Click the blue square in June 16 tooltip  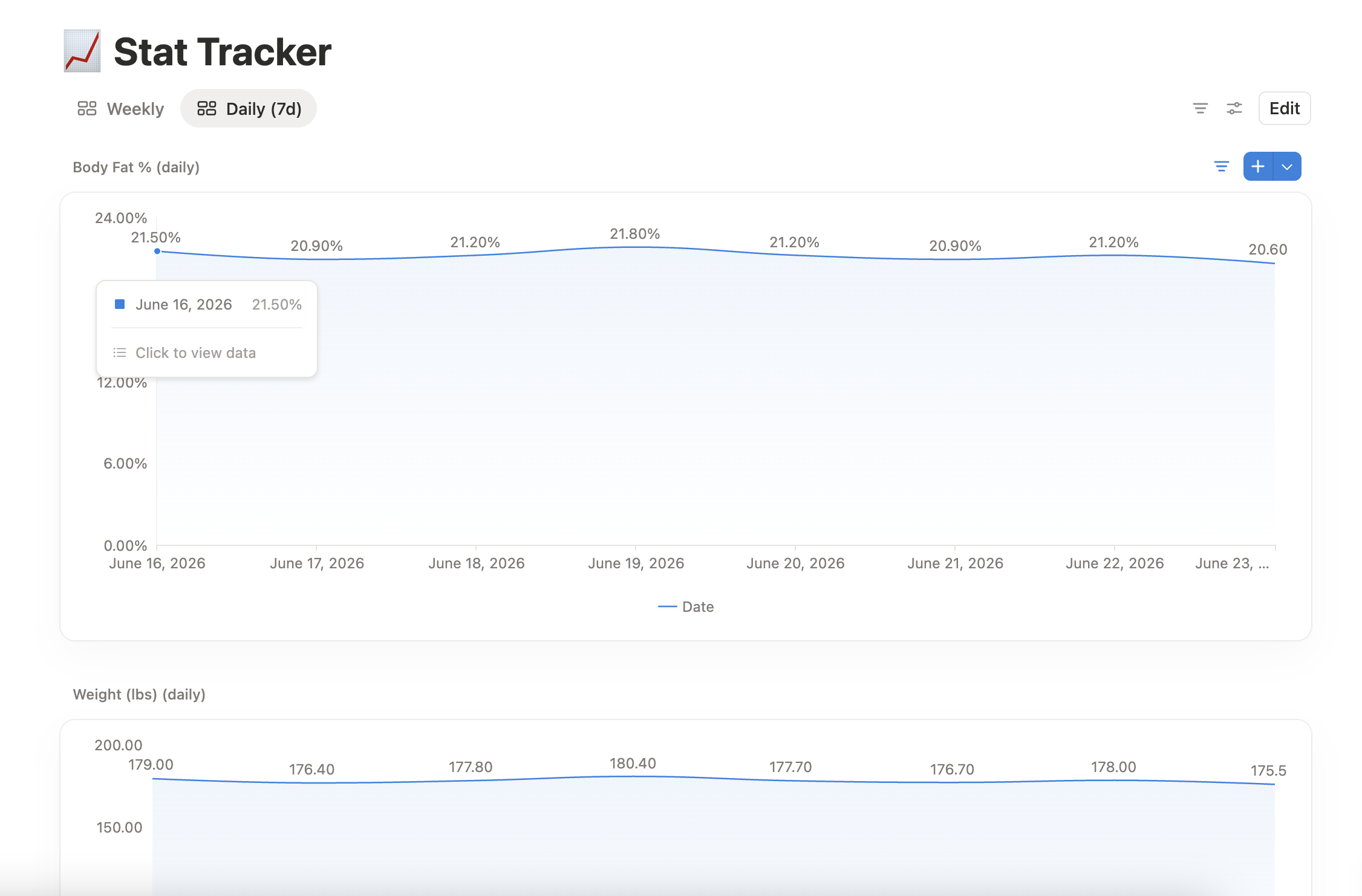click(x=120, y=304)
